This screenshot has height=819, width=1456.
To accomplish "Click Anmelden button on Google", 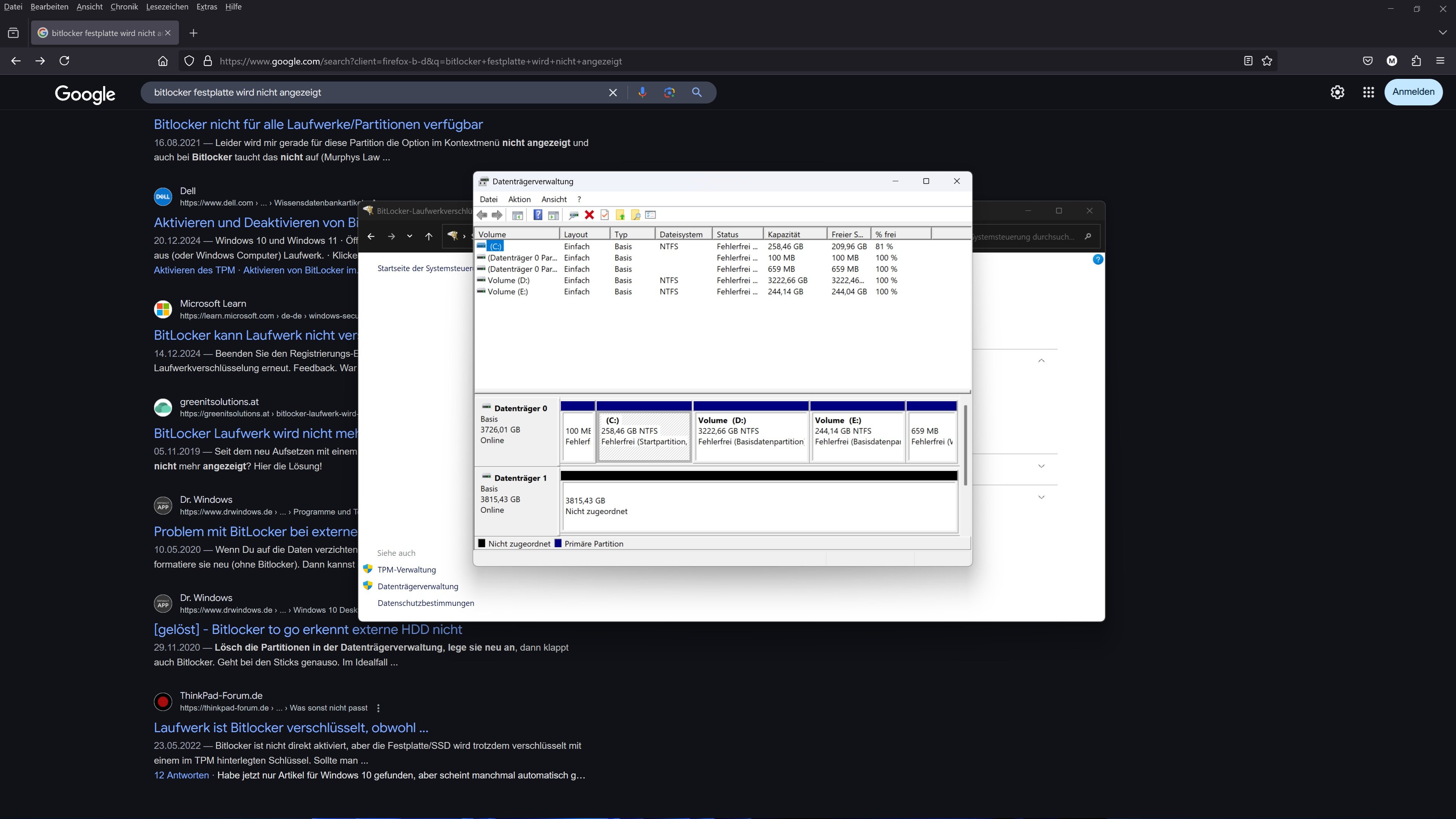I will [x=1413, y=91].
